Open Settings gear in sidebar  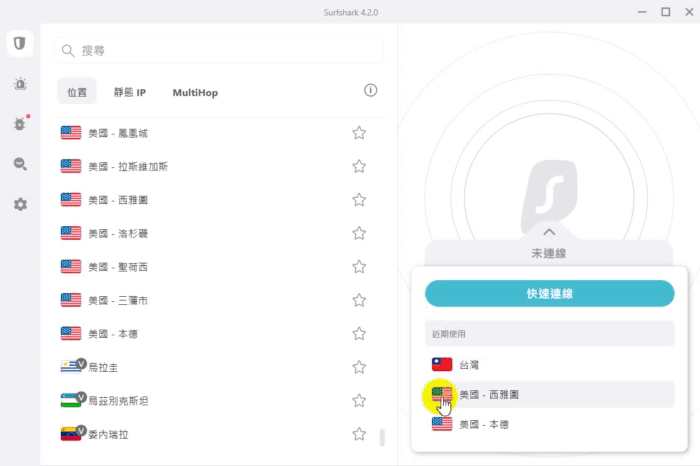click(x=20, y=204)
